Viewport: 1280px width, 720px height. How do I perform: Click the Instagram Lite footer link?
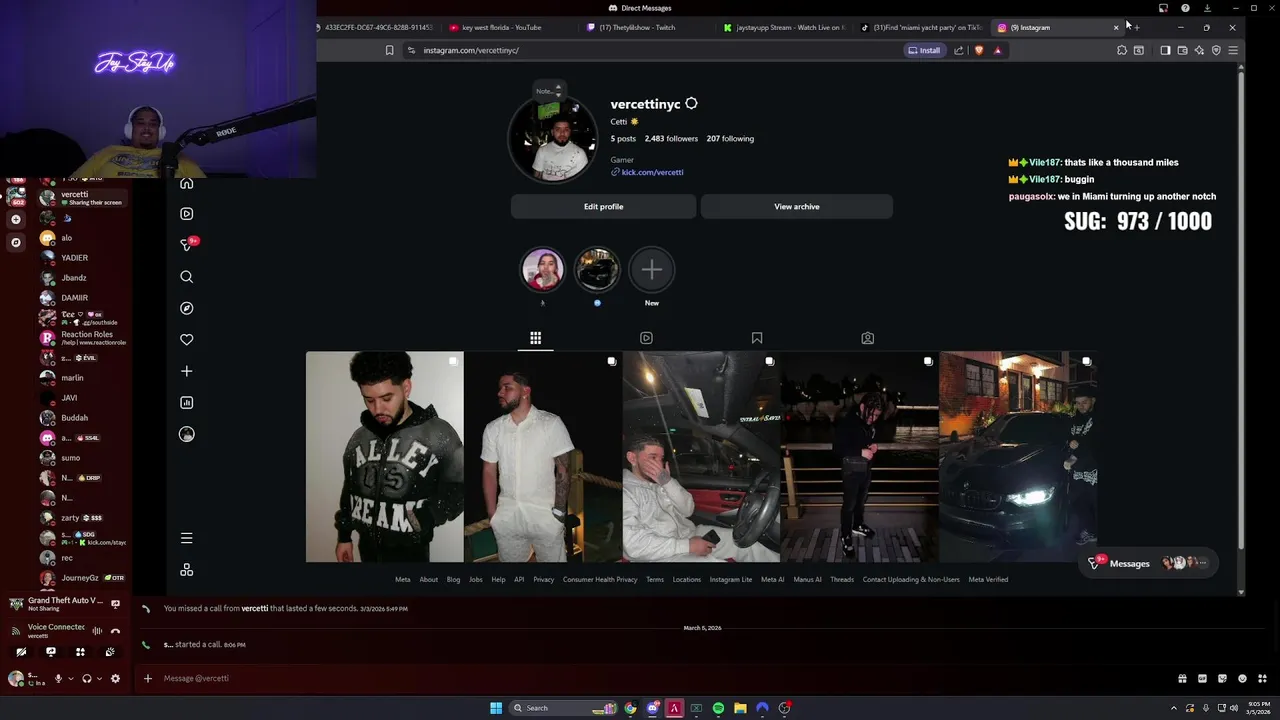(731, 579)
